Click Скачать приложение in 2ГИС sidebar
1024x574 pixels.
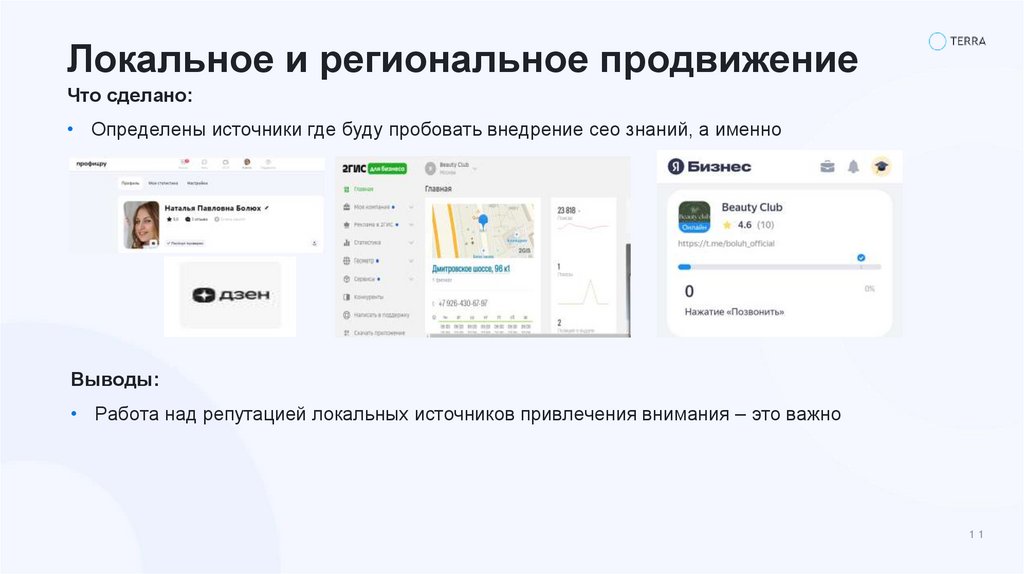[379, 333]
